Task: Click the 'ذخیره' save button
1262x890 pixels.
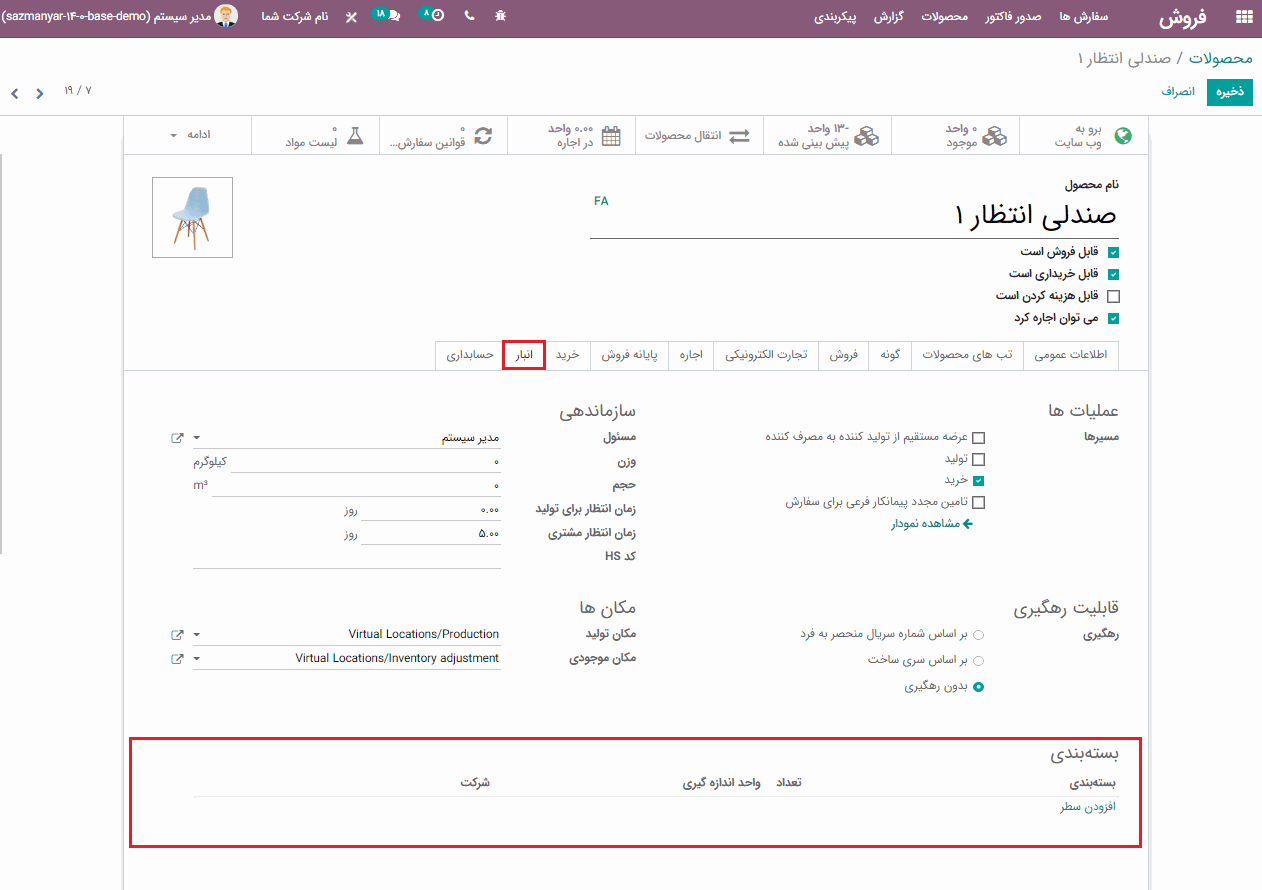Action: pos(1229,92)
